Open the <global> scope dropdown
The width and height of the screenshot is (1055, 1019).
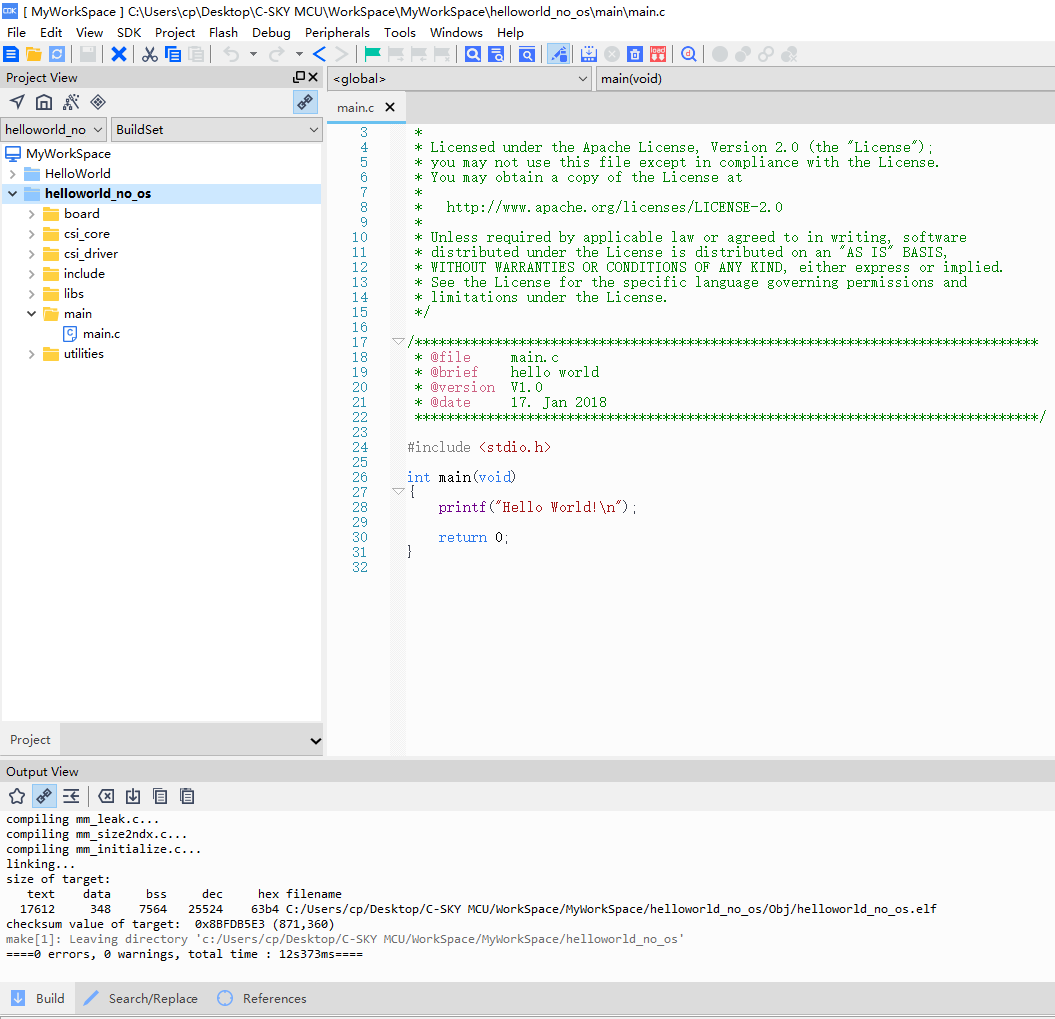[460, 79]
